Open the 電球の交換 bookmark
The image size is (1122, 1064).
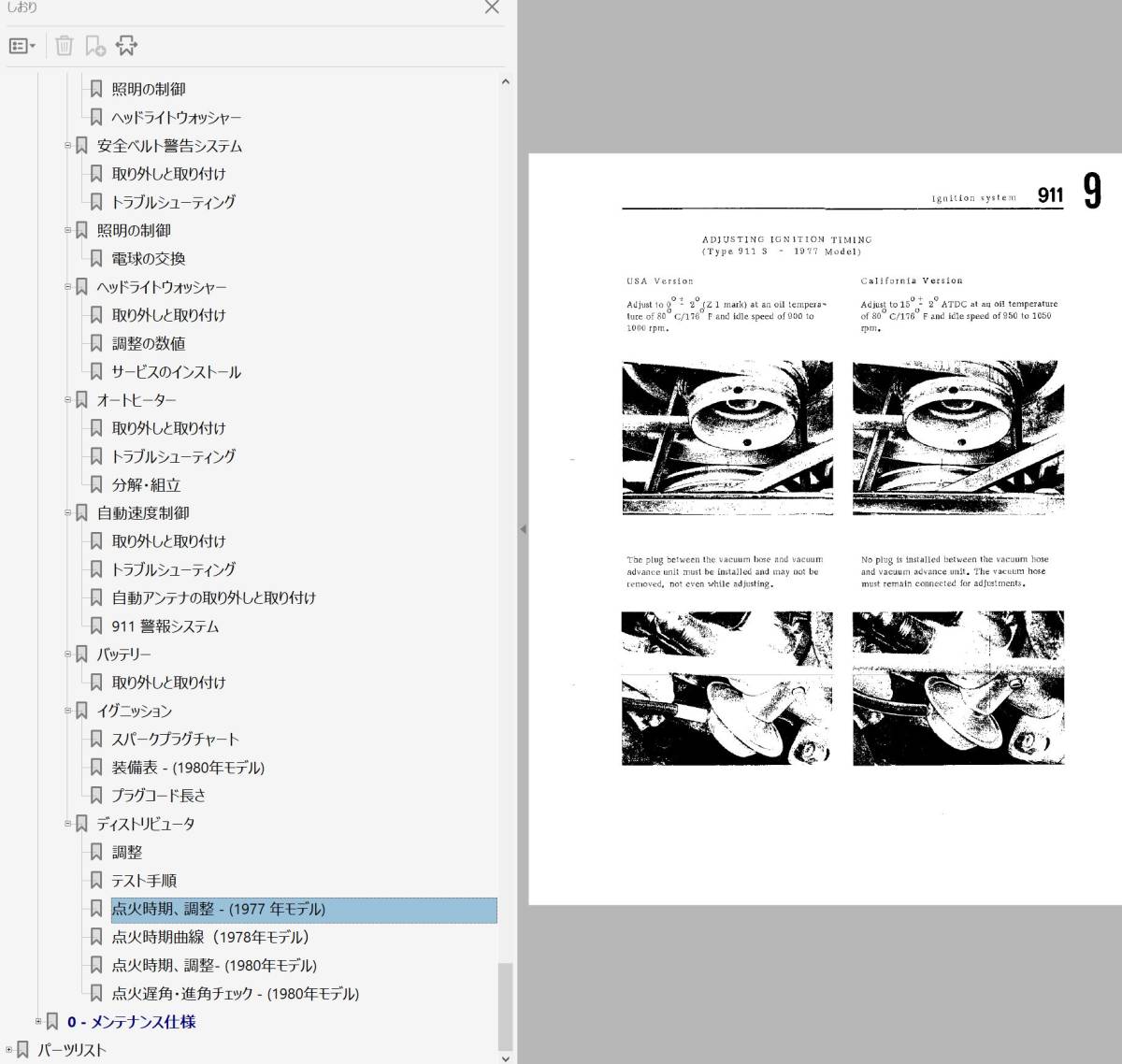point(149,259)
